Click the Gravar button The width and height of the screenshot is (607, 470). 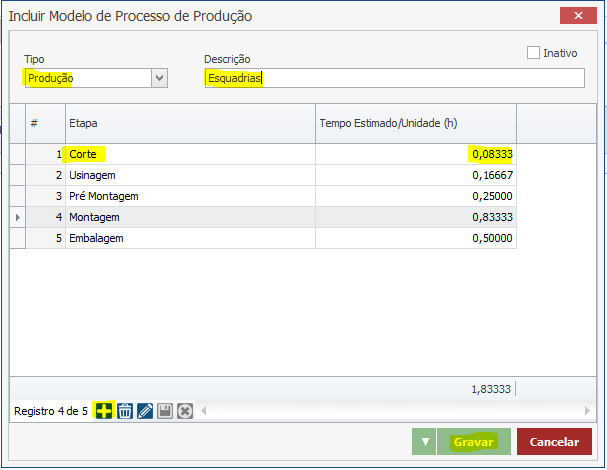point(474,441)
